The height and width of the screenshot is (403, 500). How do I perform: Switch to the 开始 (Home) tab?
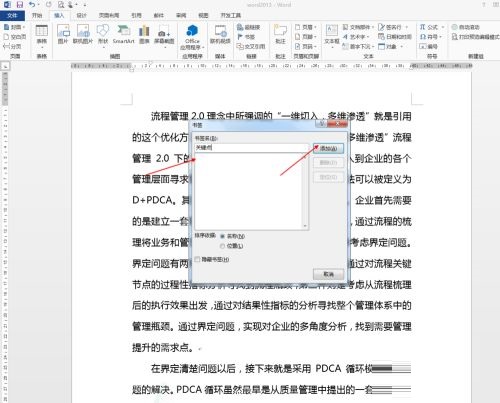point(37,15)
